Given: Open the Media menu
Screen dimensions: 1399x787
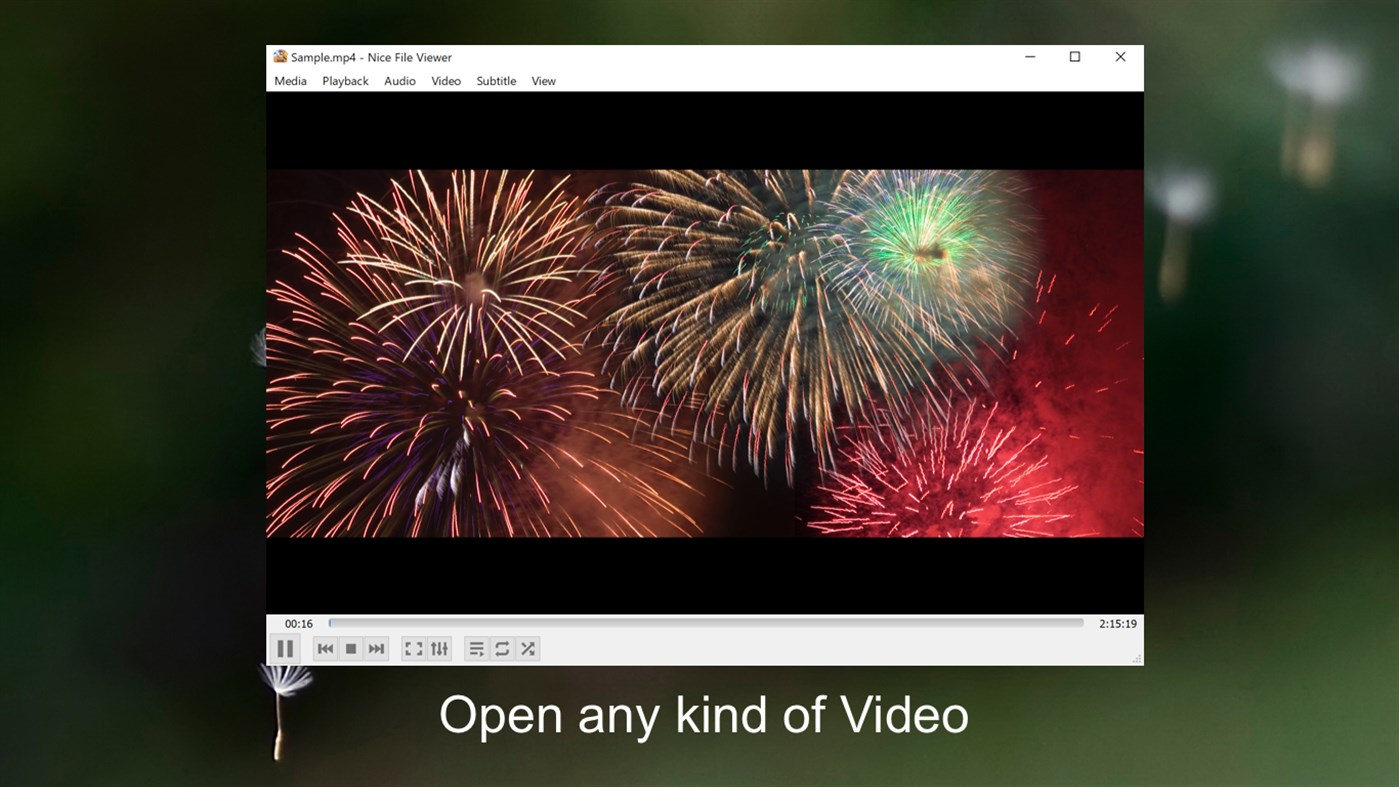Looking at the screenshot, I should tap(290, 81).
